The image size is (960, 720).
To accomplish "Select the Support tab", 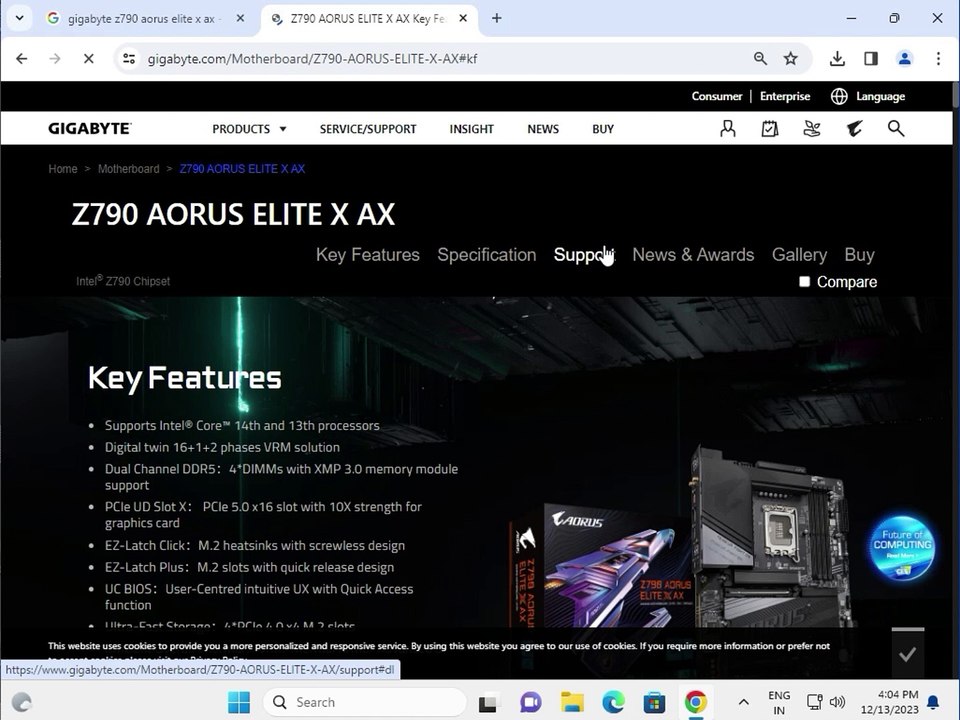I will point(584,255).
